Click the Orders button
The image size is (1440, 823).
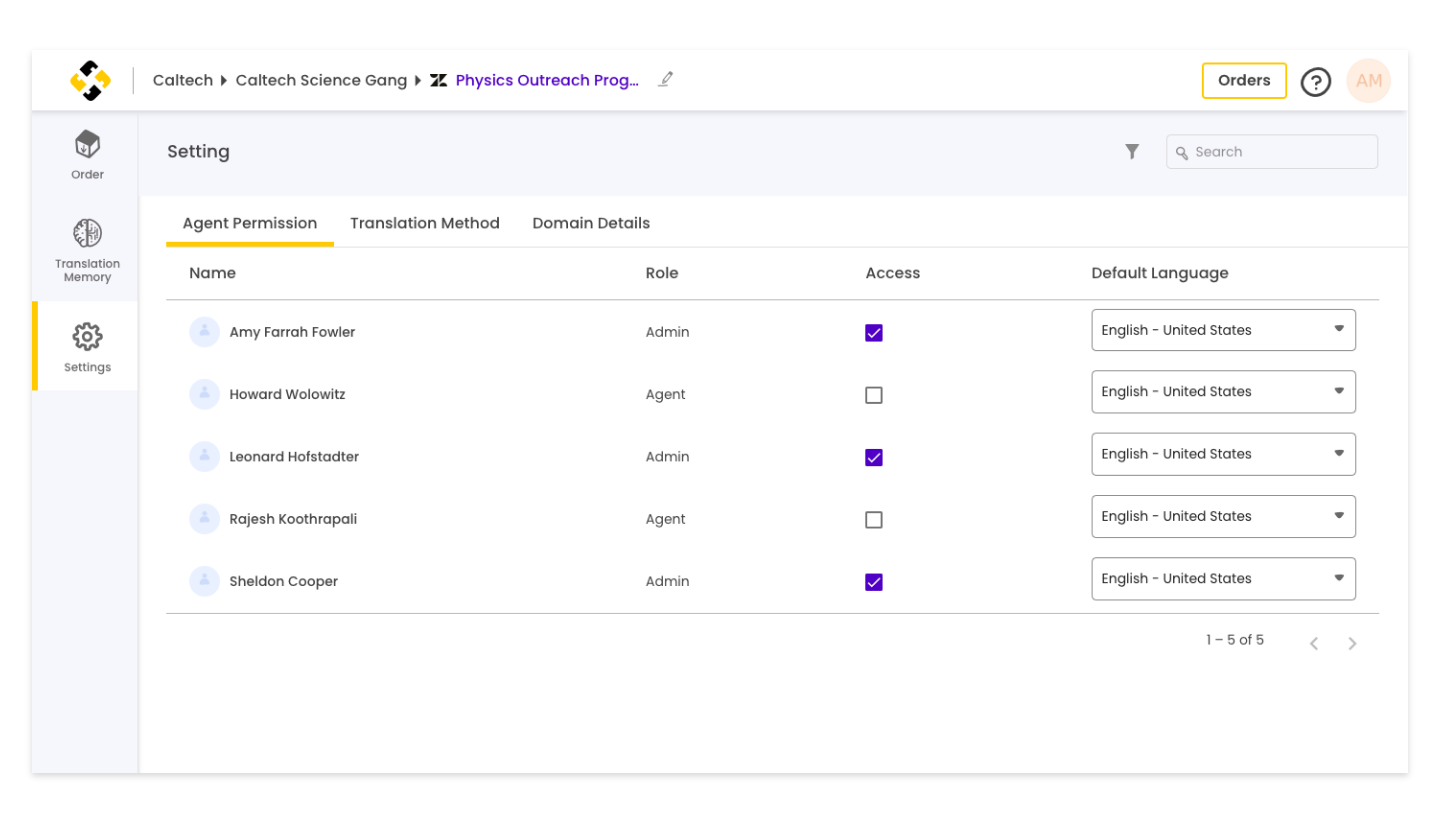pyautogui.click(x=1244, y=81)
